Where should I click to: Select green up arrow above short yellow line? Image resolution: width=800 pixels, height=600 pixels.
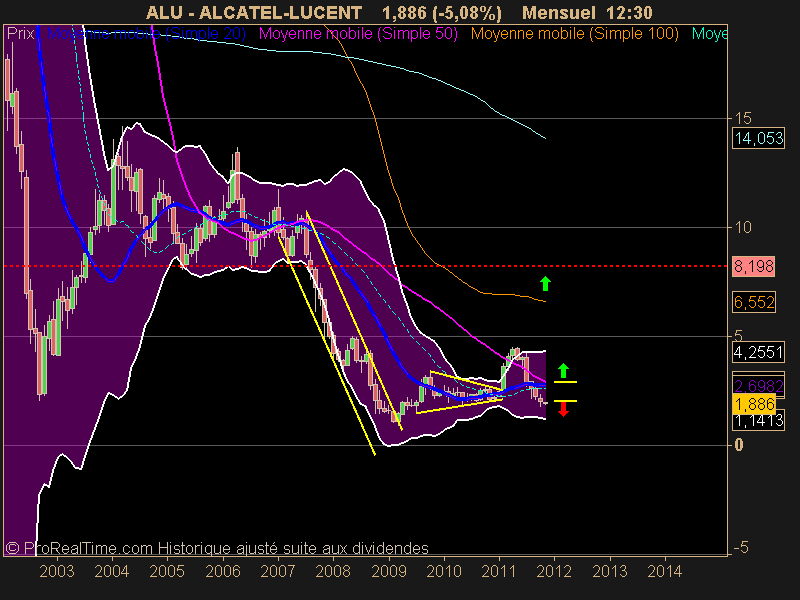[x=563, y=370]
